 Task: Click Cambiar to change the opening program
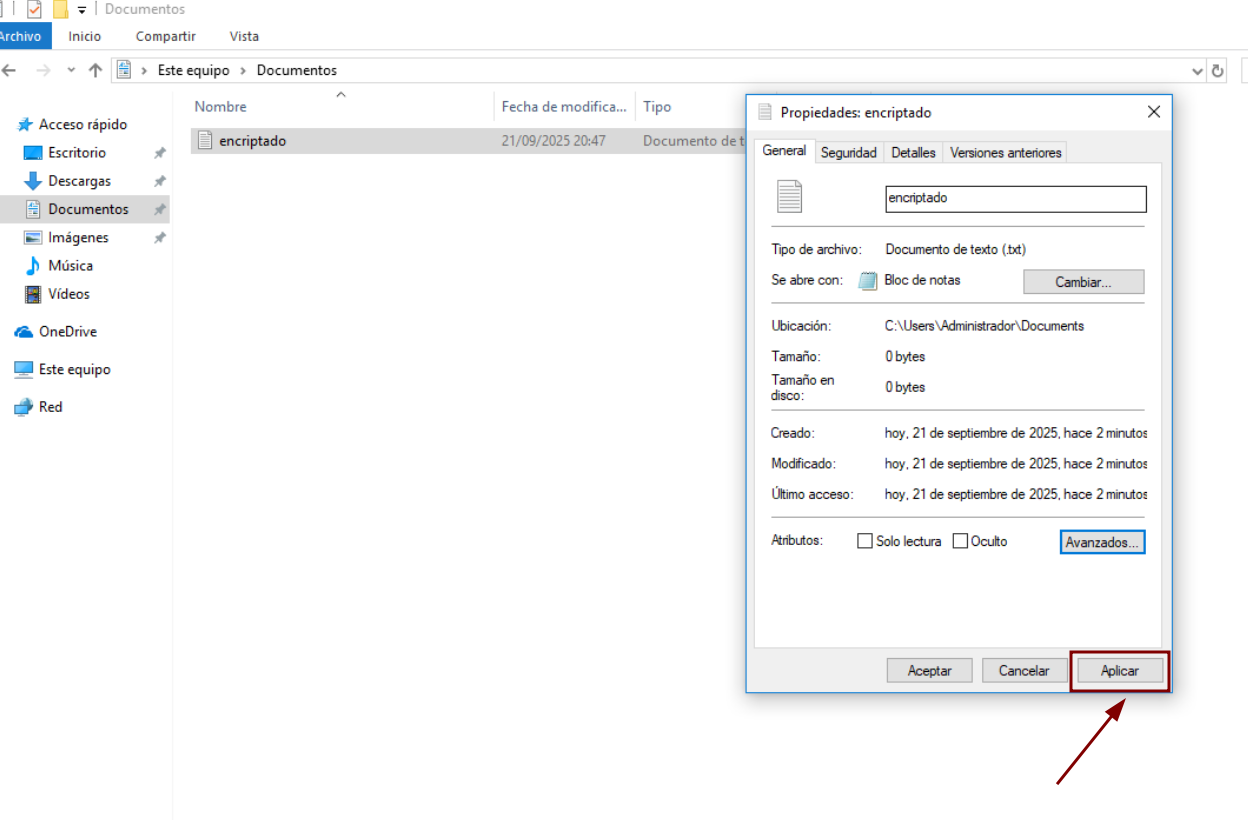(x=1083, y=282)
